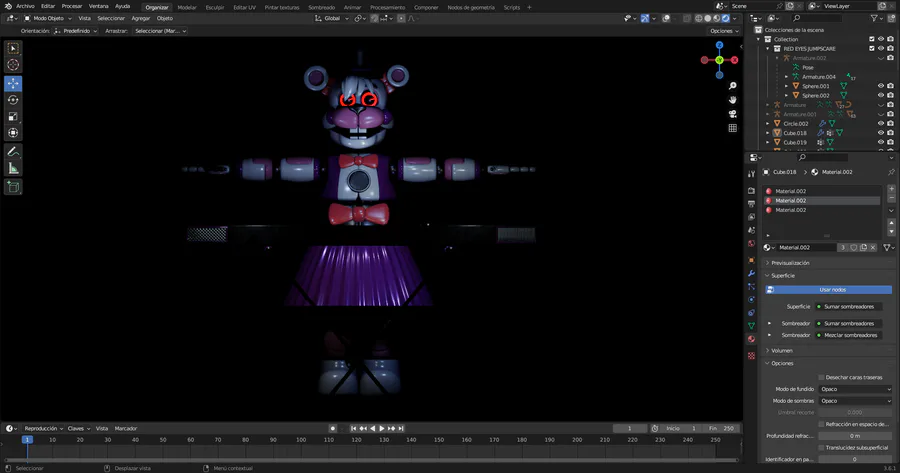The image size is (900, 473).
Task: Uncheck RED EYES JUMPSCARE collection checkbox
Action: point(872,49)
